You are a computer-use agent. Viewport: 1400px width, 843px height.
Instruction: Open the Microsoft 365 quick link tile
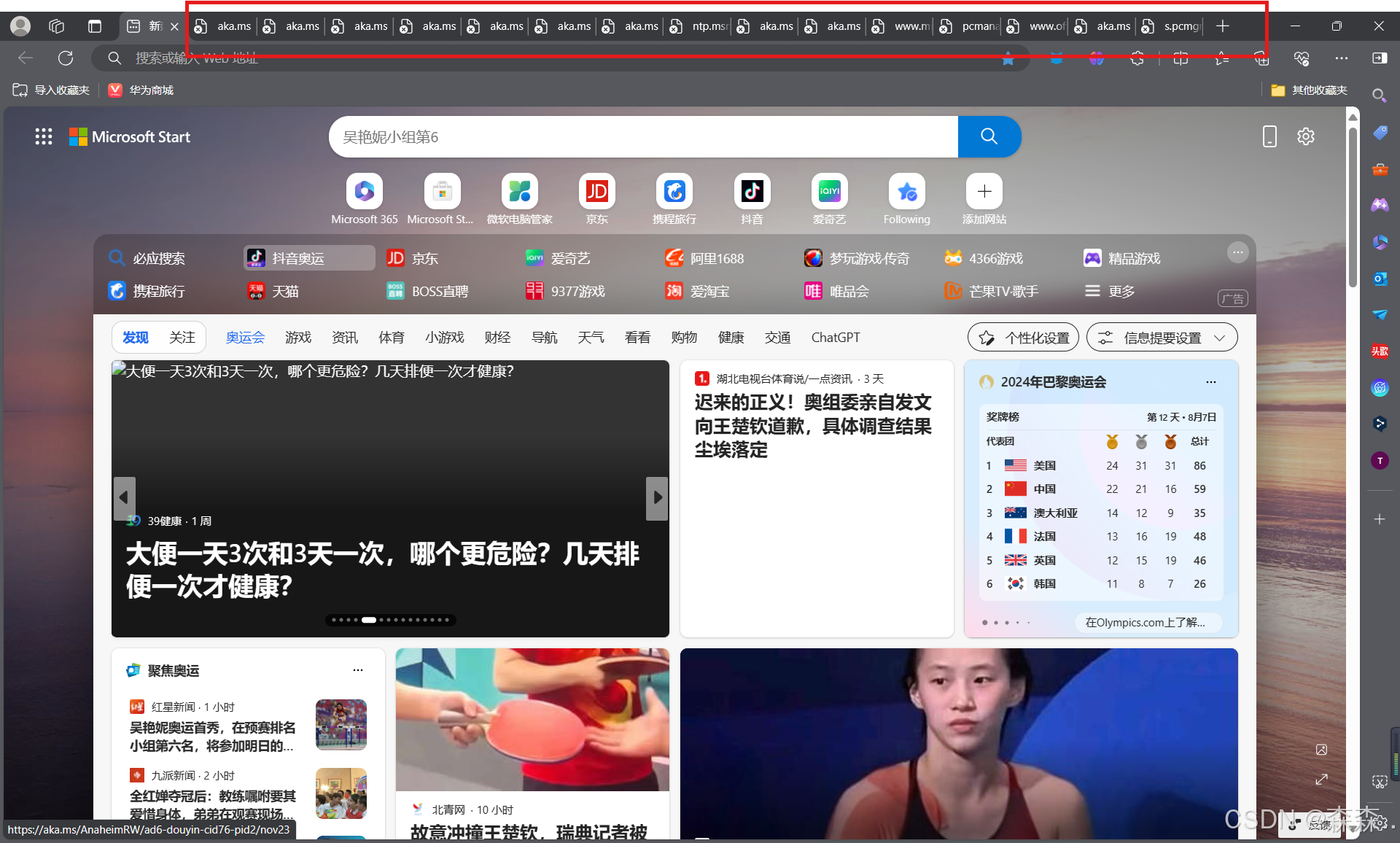pos(365,199)
